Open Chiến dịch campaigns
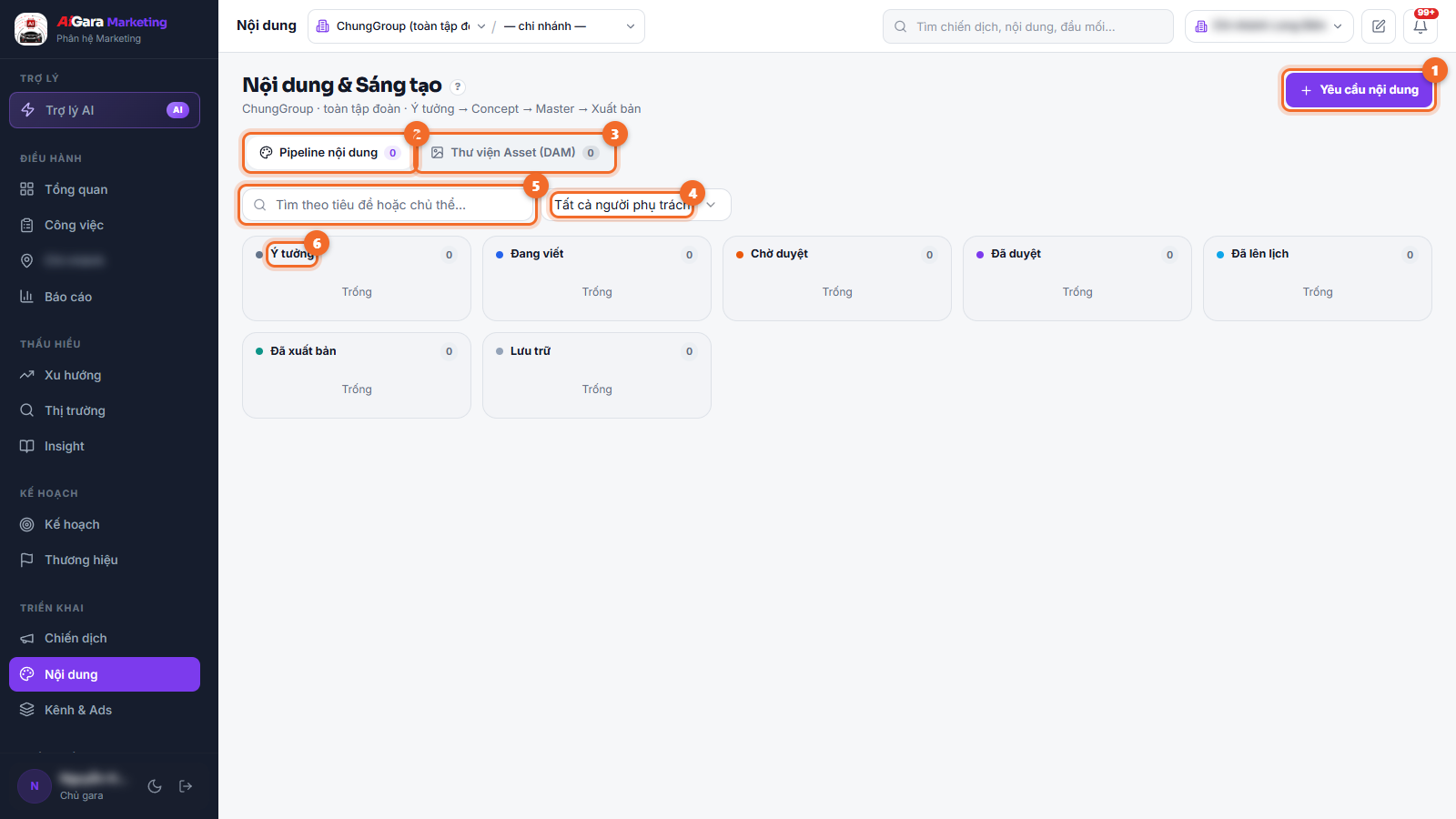This screenshot has height=819, width=1456. coord(105,638)
